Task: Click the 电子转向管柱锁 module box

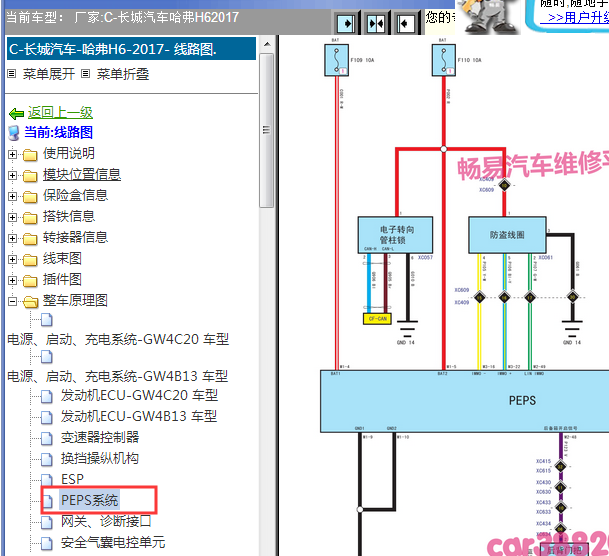Action: coord(395,235)
